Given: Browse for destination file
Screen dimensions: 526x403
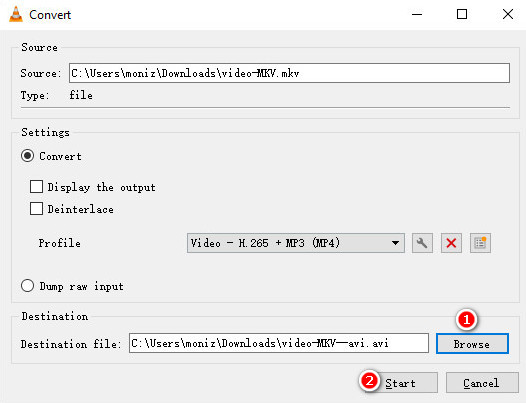Looking at the screenshot, I should [x=472, y=344].
